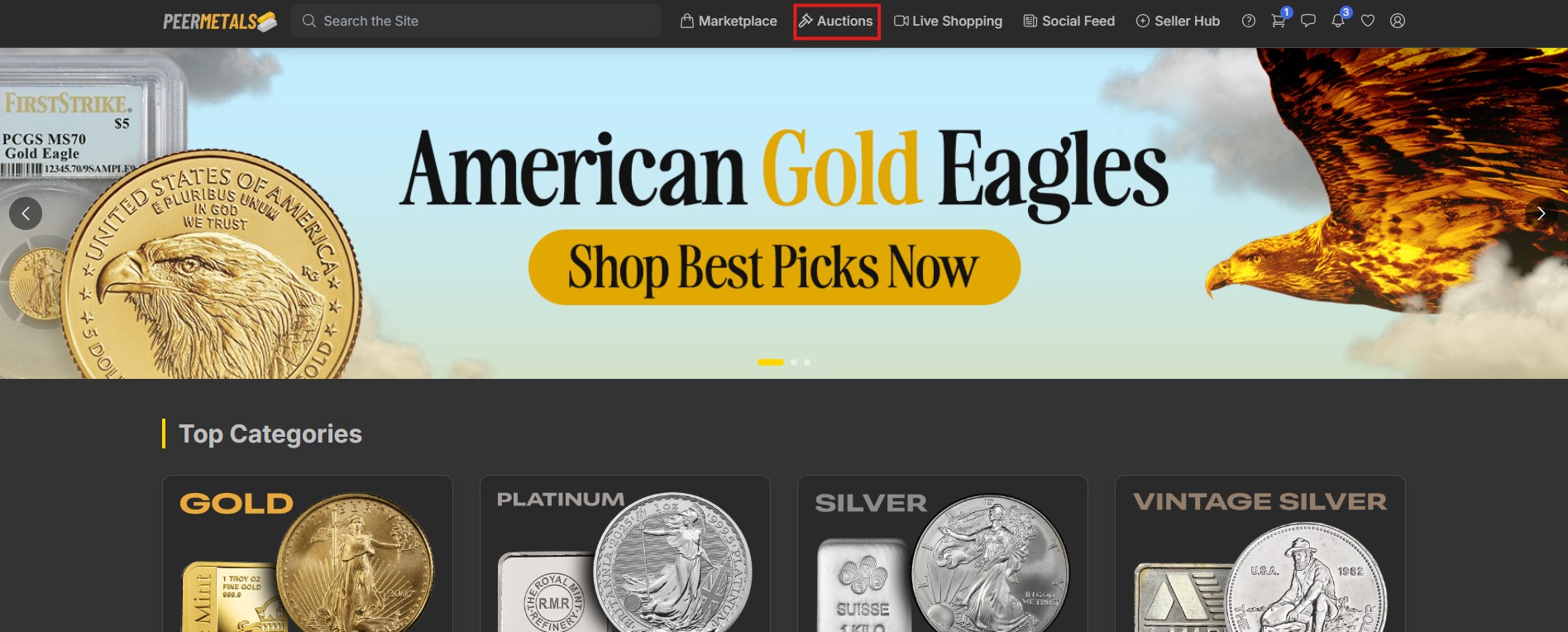Screen dimensions: 1568x632
Task: Check the notifications bell icon
Action: click(1338, 21)
